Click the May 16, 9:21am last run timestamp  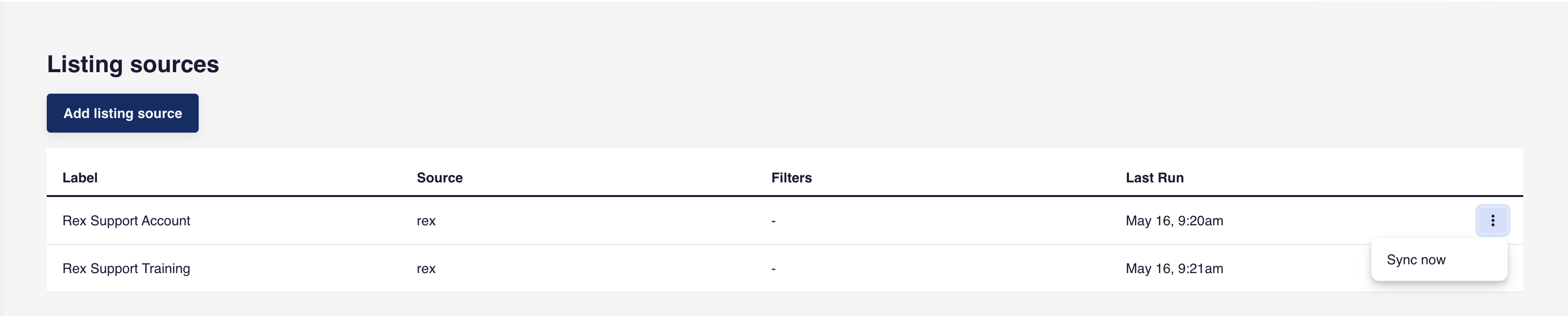1175,268
